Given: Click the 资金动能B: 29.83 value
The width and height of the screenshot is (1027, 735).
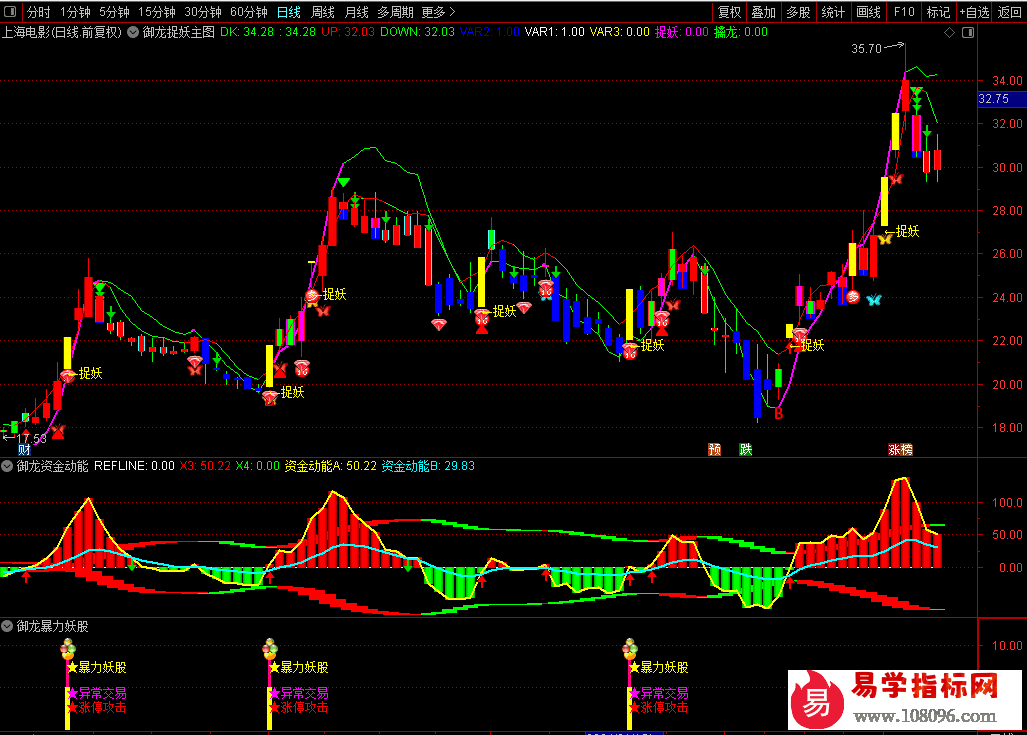Looking at the screenshot, I should tap(428, 466).
